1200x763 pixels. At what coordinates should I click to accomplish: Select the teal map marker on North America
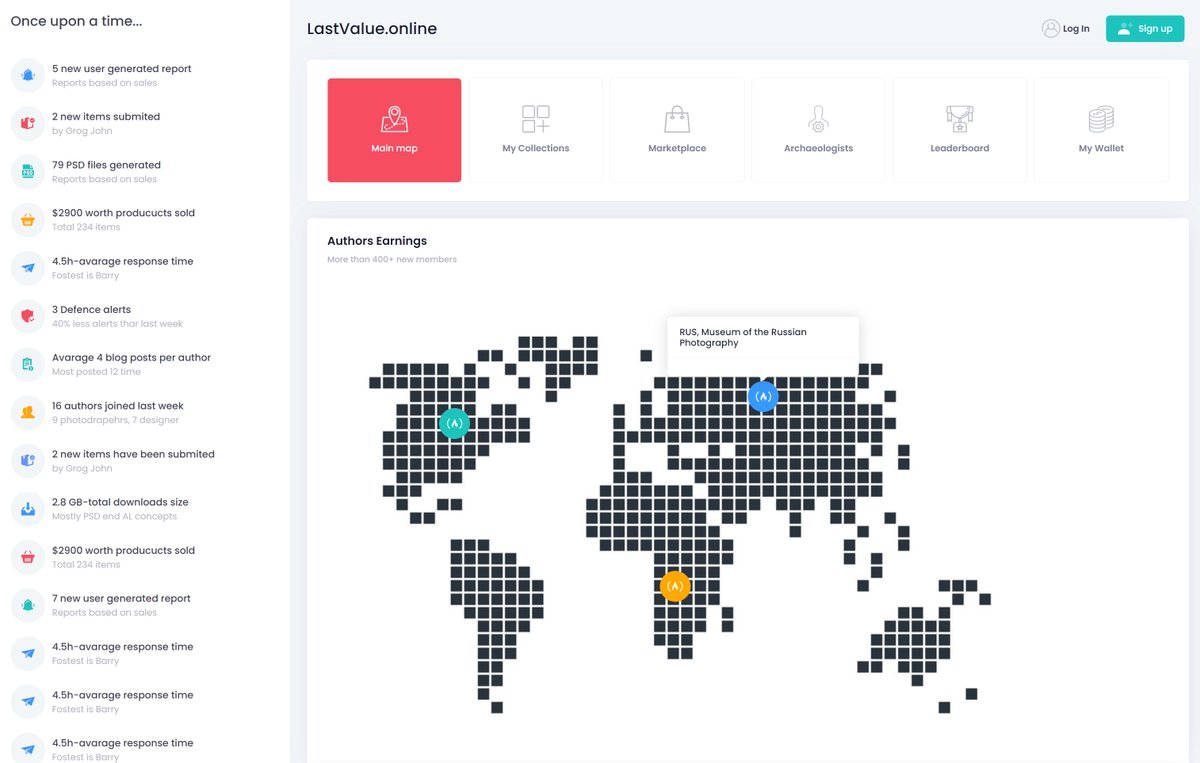(x=455, y=423)
